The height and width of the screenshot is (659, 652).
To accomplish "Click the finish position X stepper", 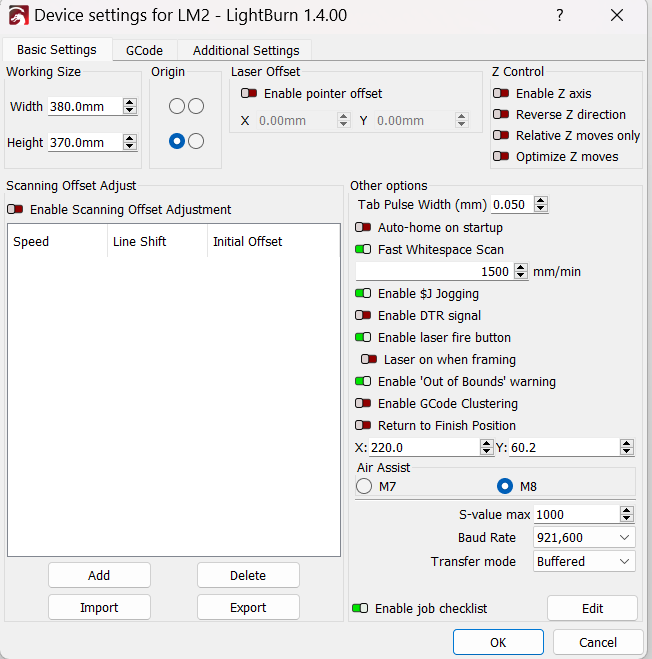I will point(486,447).
